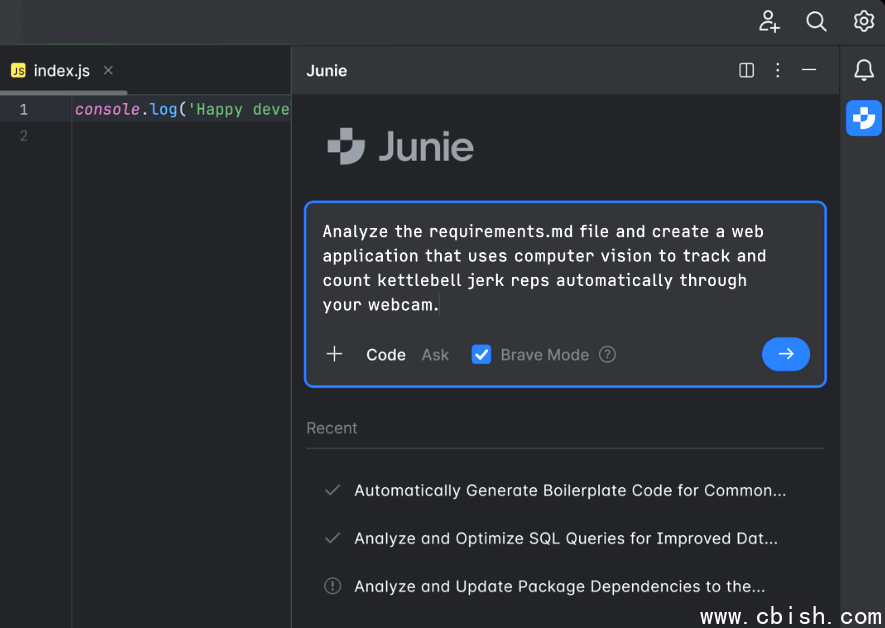885x628 pixels.
Task: Click the 'Junie' panel title text
Action: click(327, 71)
